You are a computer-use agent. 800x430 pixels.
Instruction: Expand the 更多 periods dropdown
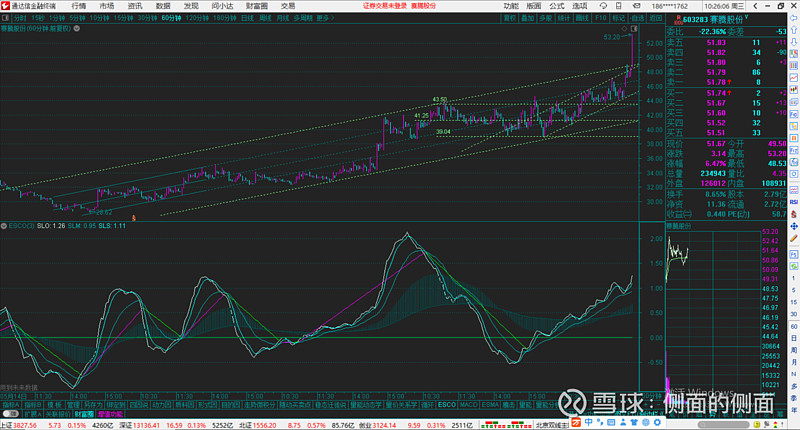coord(323,17)
